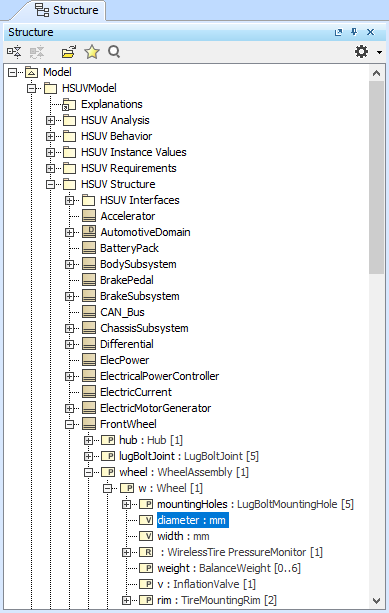The image size is (389, 613).
Task: Click the pin panel icon
Action: [x=354, y=32]
